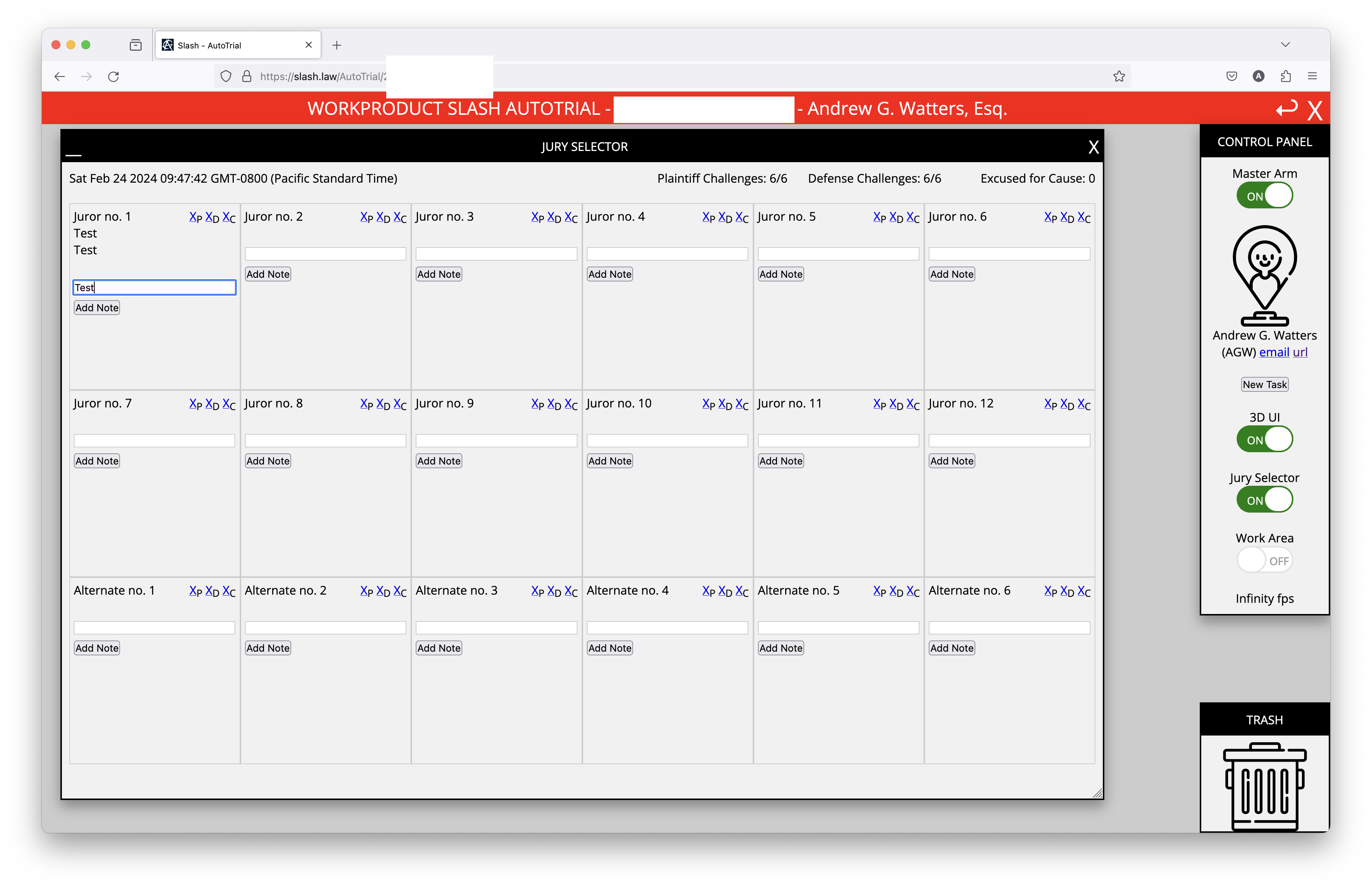Click the padlock site info icon
The height and width of the screenshot is (888, 1372).
(x=247, y=76)
